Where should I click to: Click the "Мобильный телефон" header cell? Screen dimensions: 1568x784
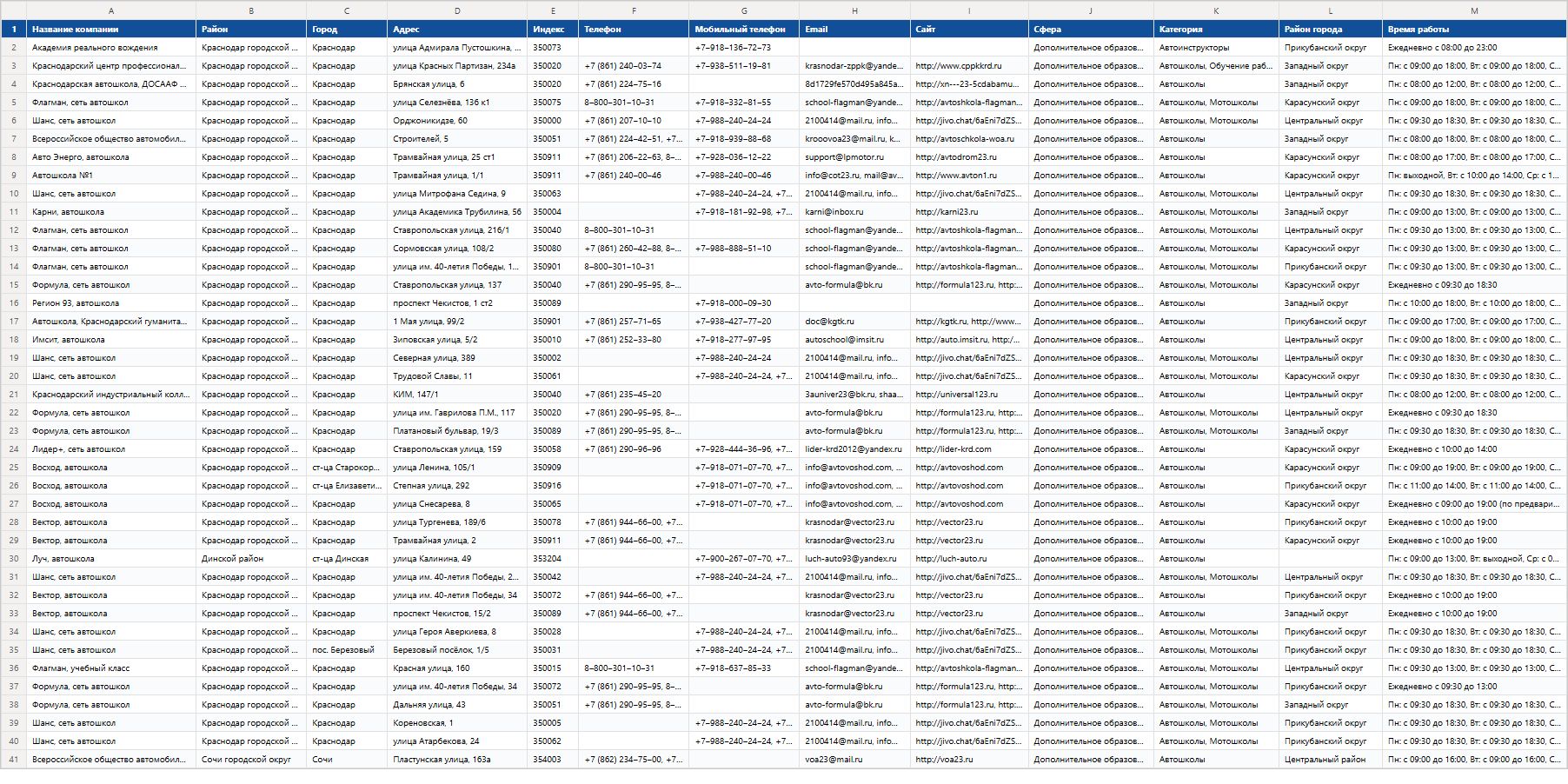coord(744,29)
